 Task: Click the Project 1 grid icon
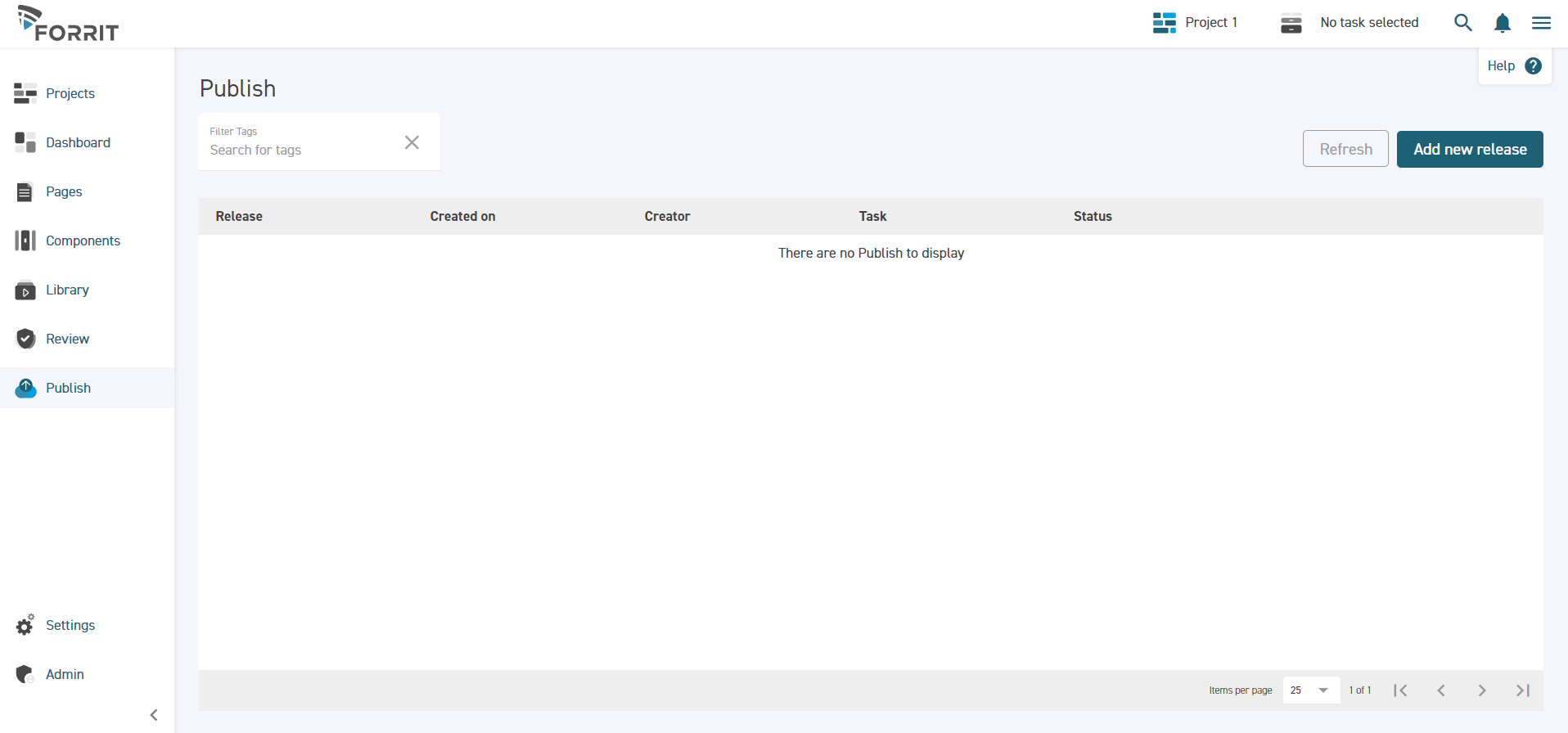1164,23
